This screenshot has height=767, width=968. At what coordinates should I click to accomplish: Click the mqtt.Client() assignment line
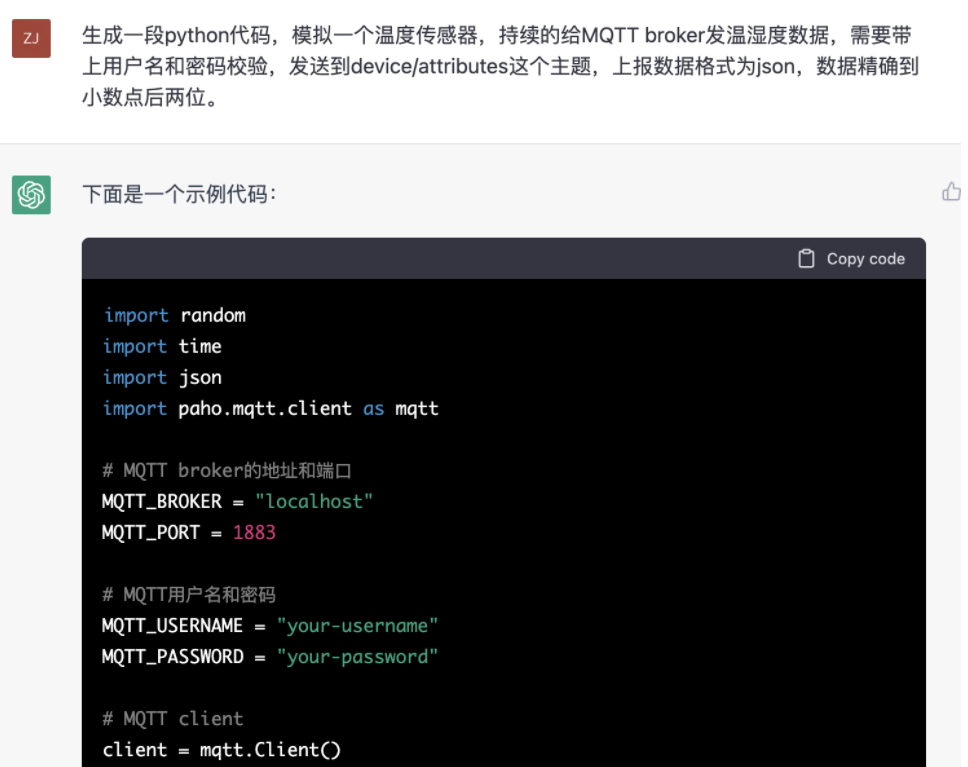pyautogui.click(x=221, y=749)
